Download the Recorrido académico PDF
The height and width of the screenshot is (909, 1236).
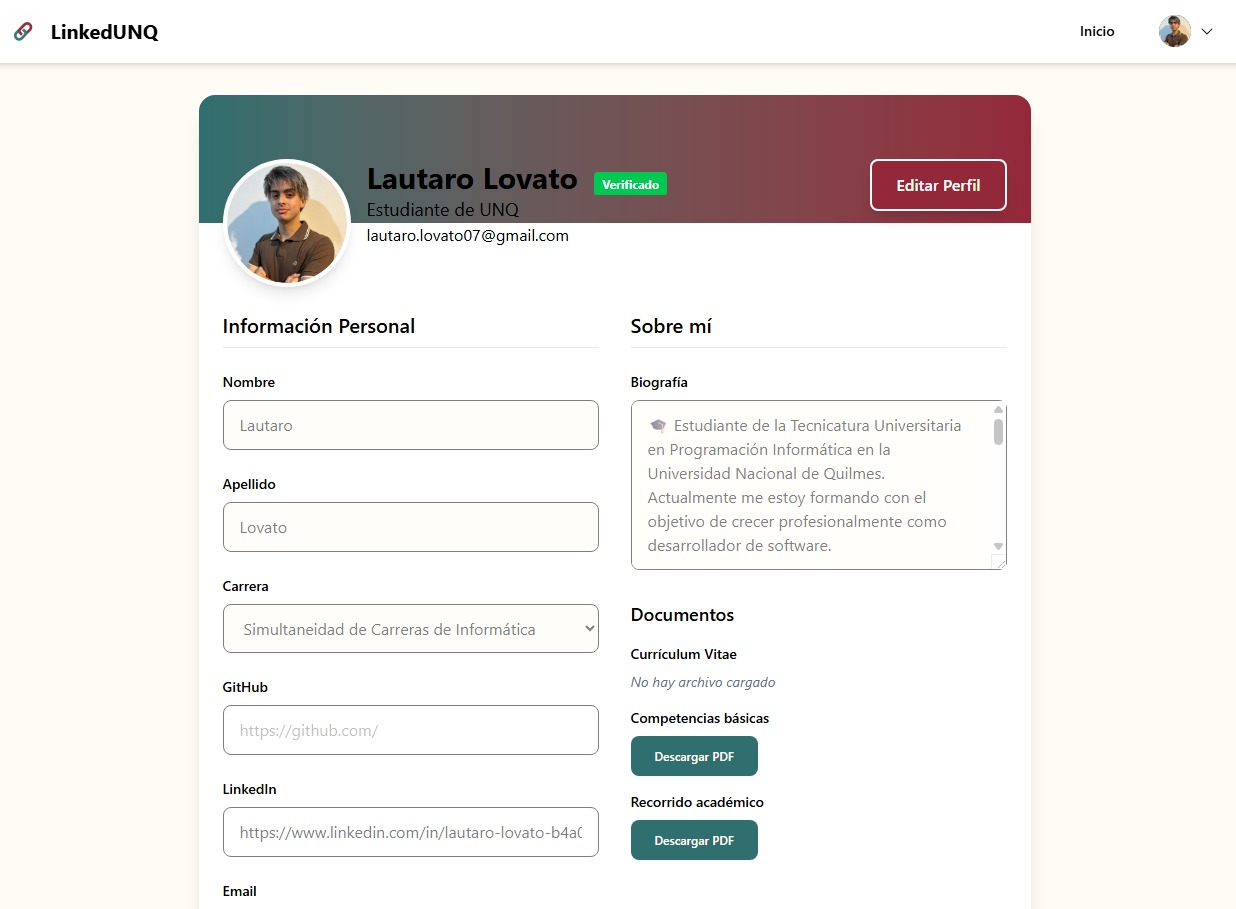click(x=694, y=840)
